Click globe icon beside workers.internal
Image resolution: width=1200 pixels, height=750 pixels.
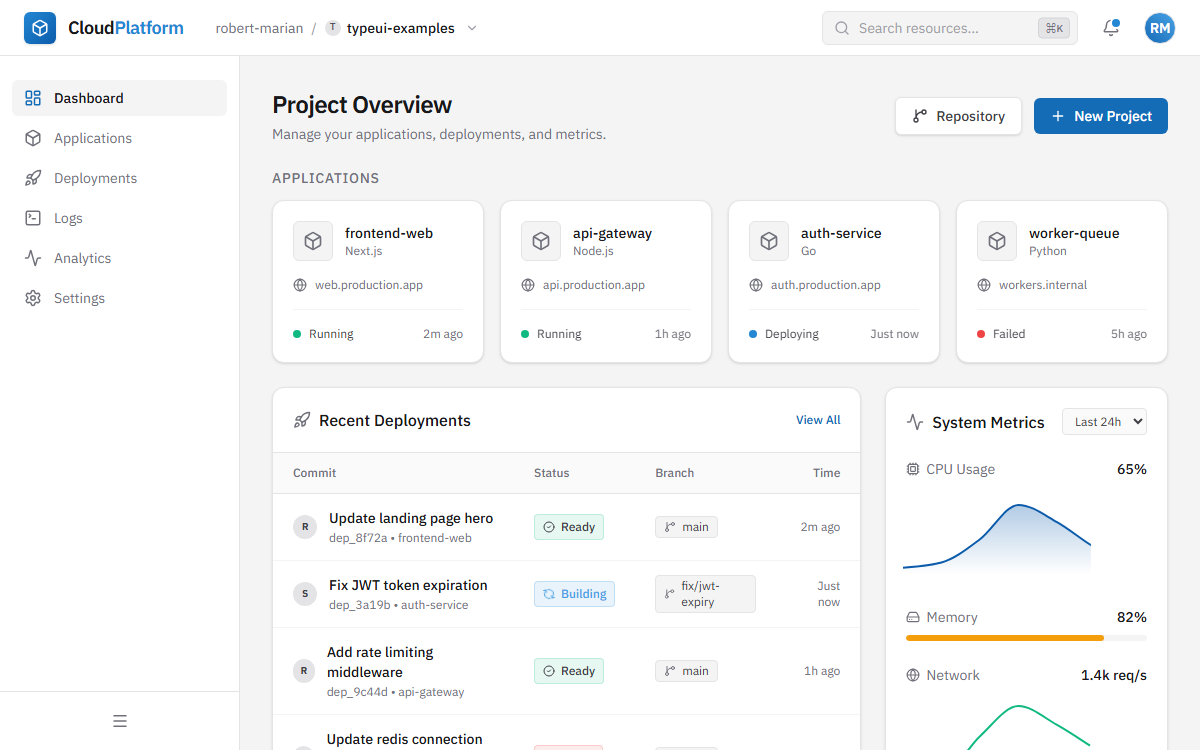click(984, 285)
